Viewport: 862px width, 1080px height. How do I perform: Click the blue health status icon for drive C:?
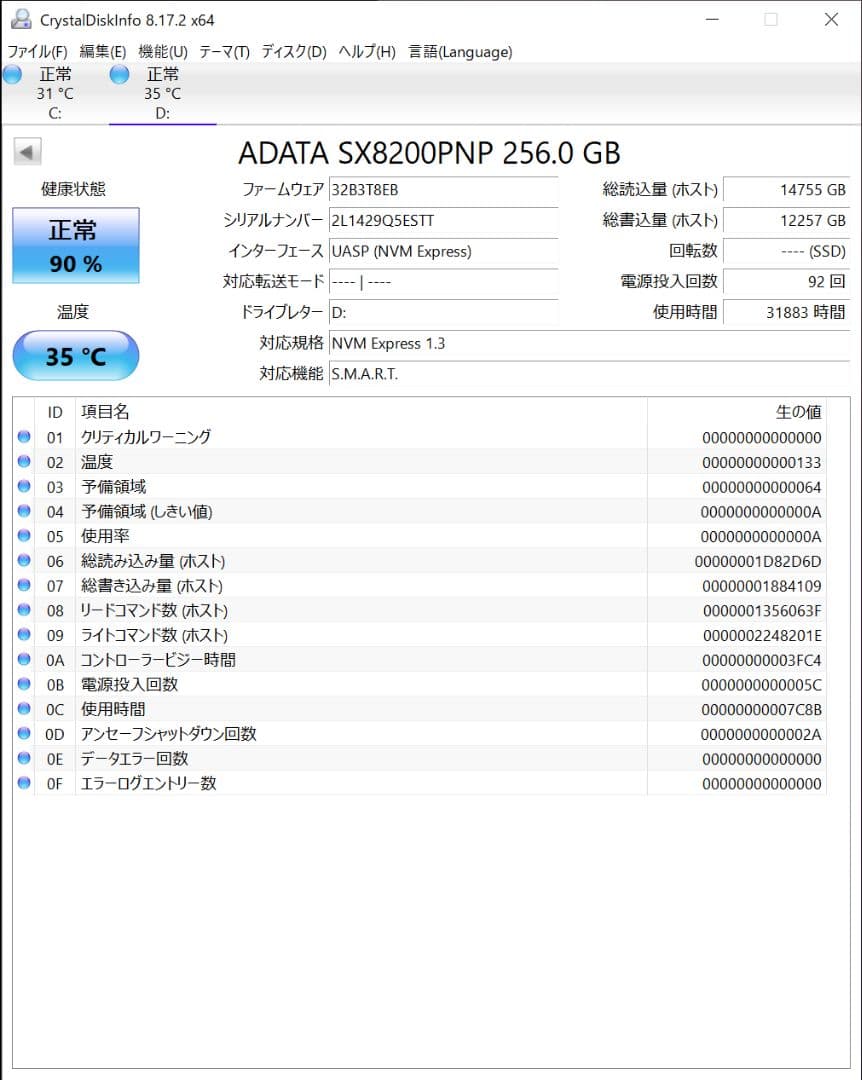tap(12, 74)
